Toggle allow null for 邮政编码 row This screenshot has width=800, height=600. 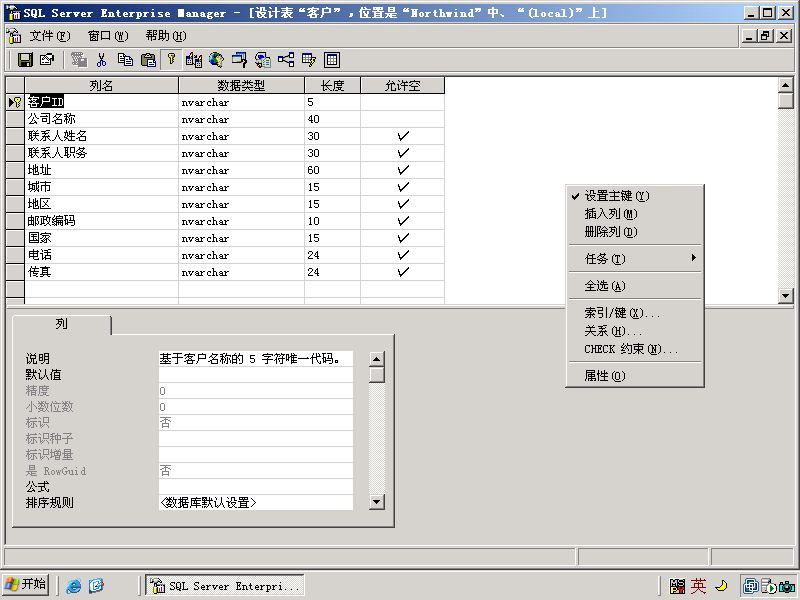tap(403, 221)
